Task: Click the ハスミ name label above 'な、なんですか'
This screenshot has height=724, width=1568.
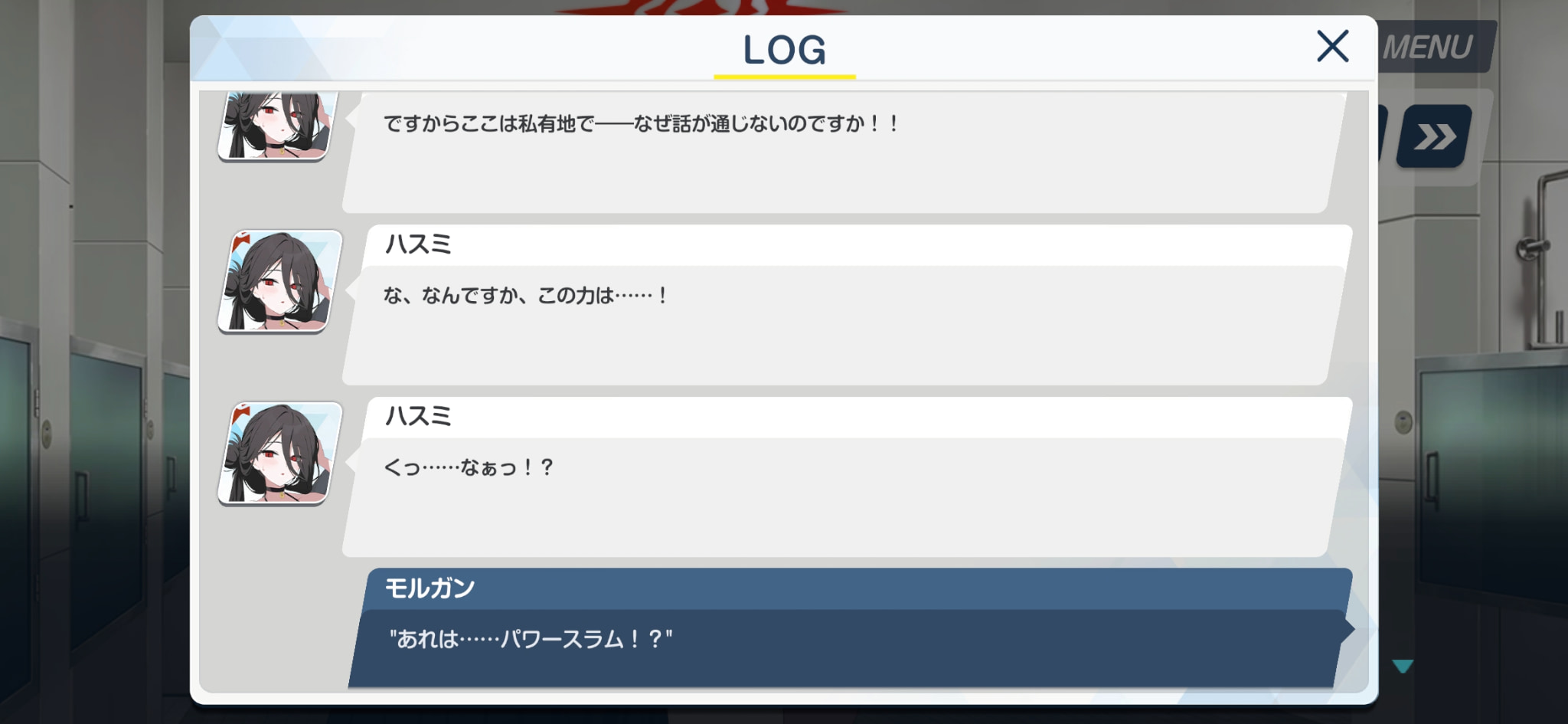Action: point(418,244)
